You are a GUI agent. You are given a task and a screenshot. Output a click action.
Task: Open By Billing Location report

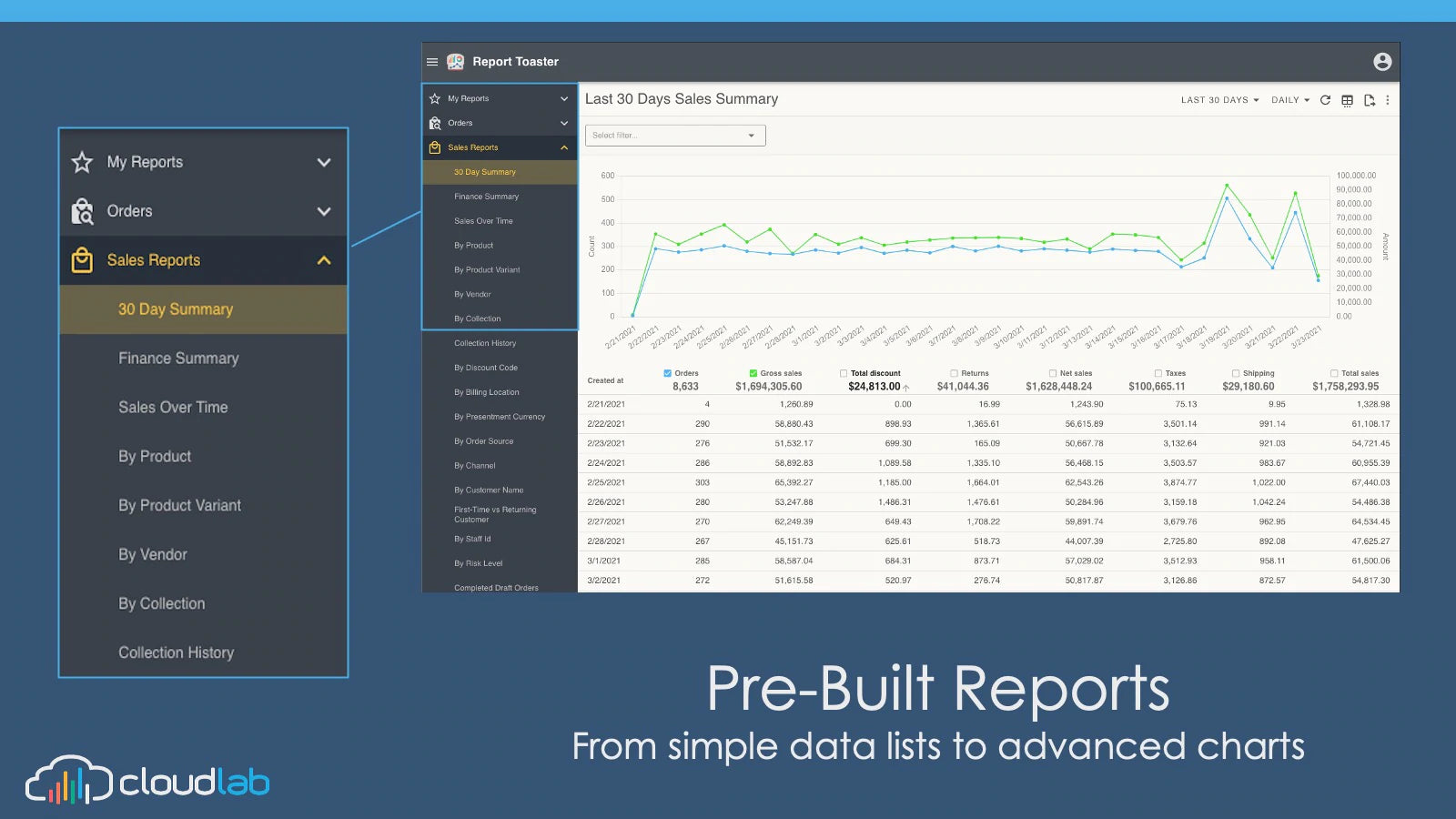click(500, 392)
